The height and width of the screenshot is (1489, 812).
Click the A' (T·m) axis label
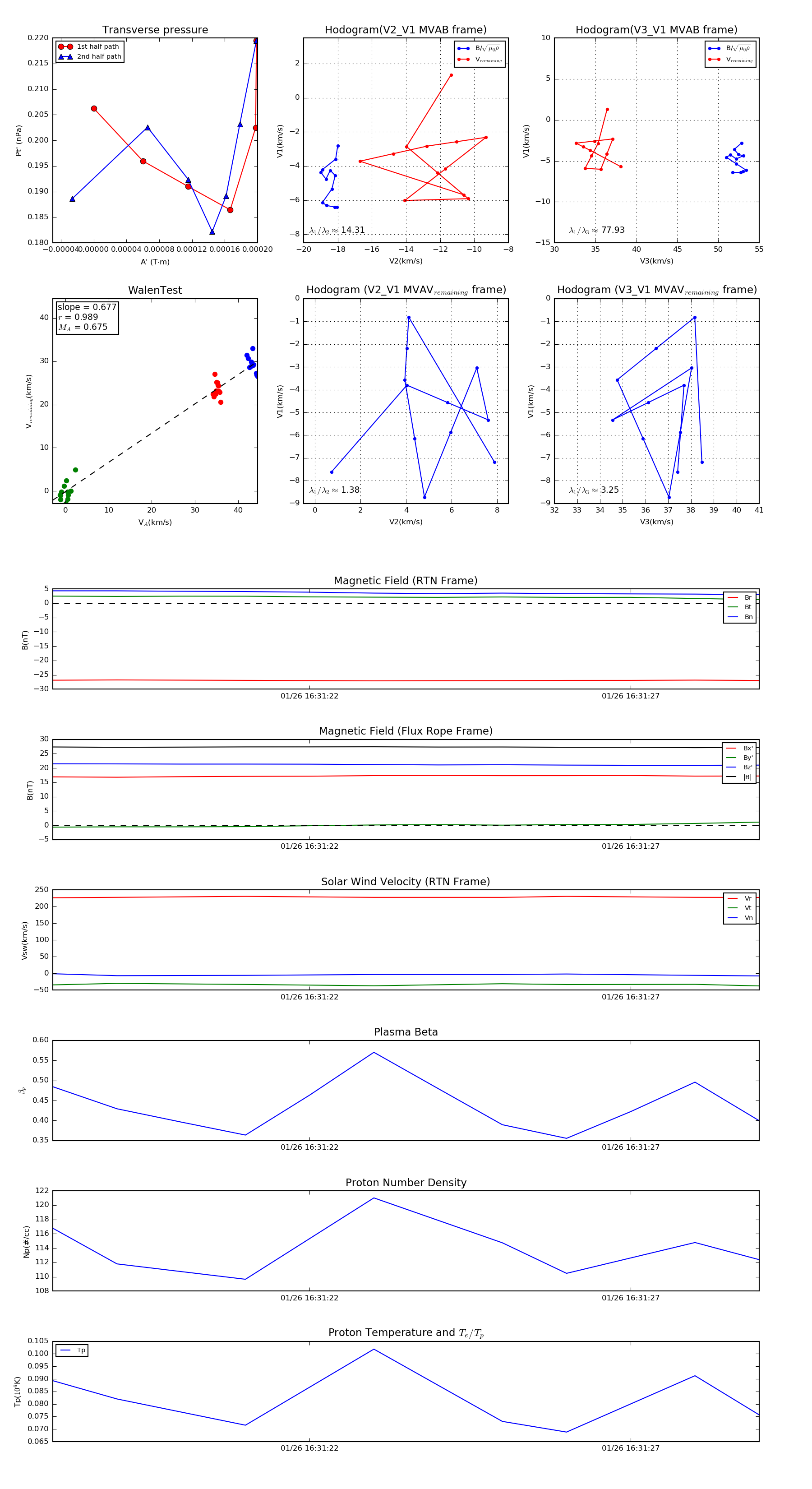click(x=155, y=262)
